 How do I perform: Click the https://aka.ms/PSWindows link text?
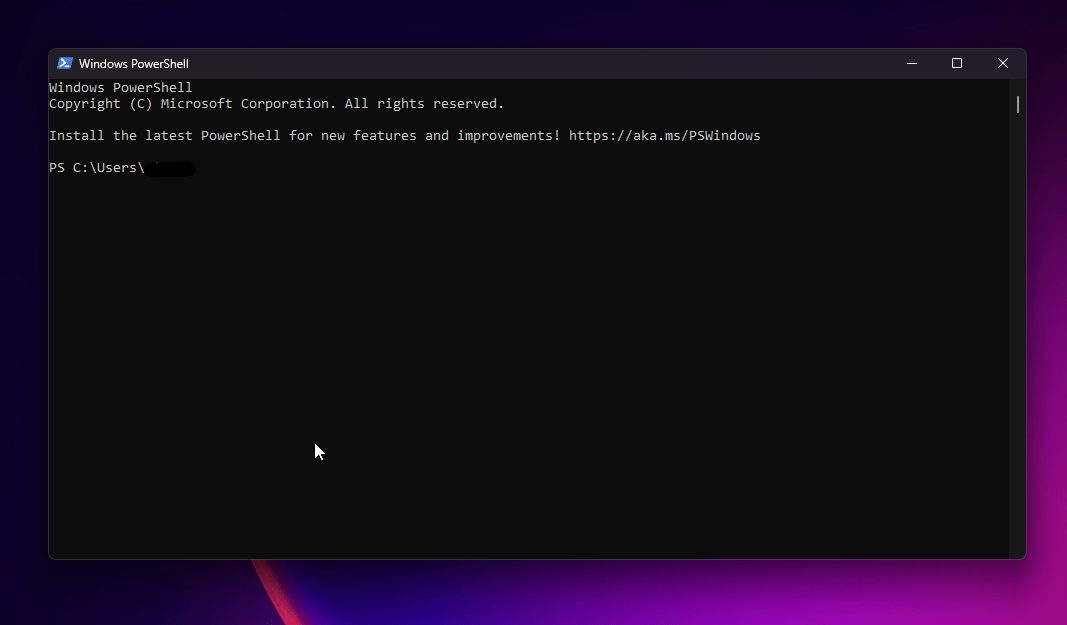pos(664,135)
